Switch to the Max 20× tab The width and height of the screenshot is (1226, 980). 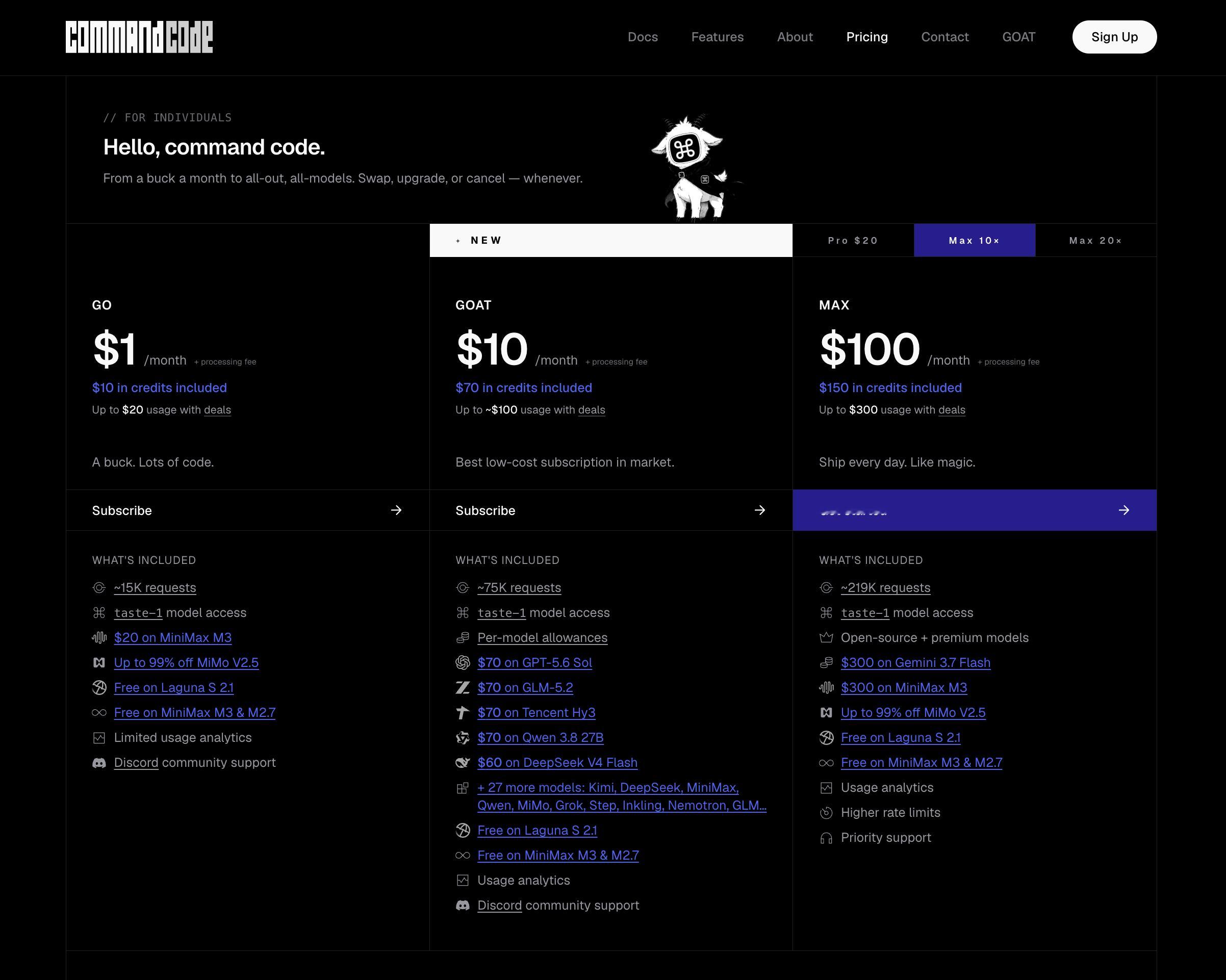(x=1096, y=241)
